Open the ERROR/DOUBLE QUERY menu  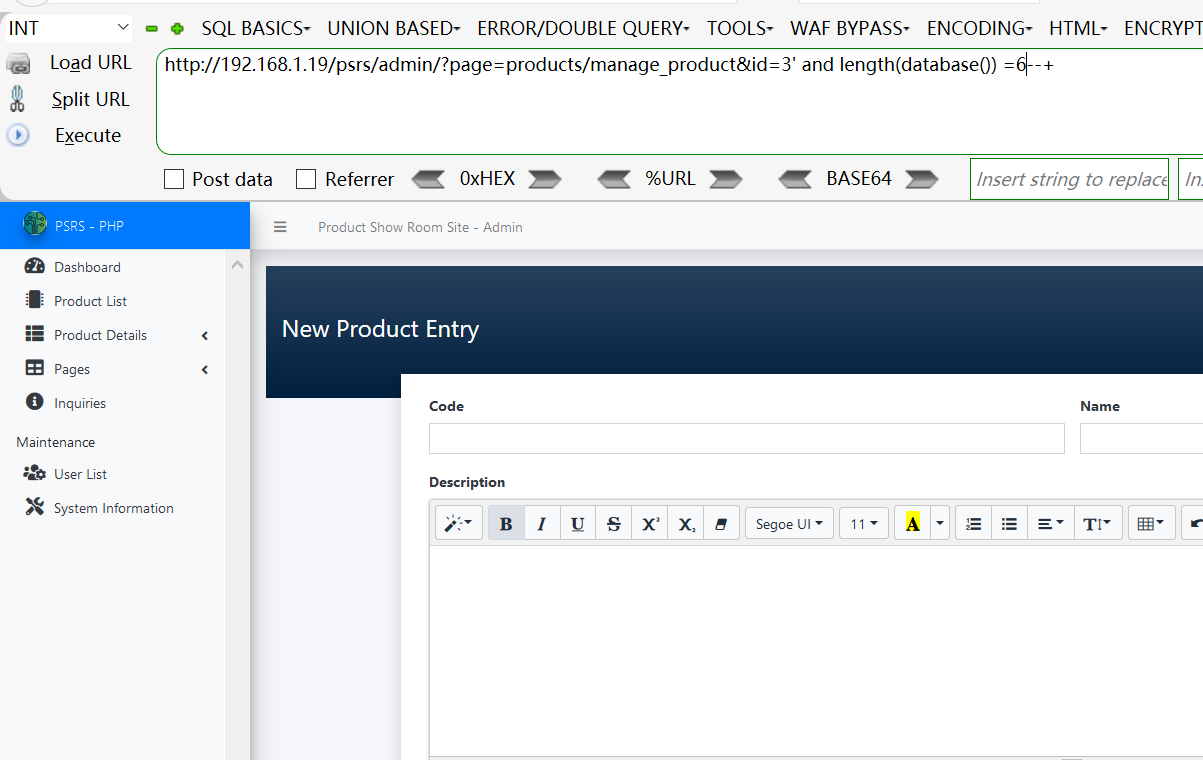point(583,29)
